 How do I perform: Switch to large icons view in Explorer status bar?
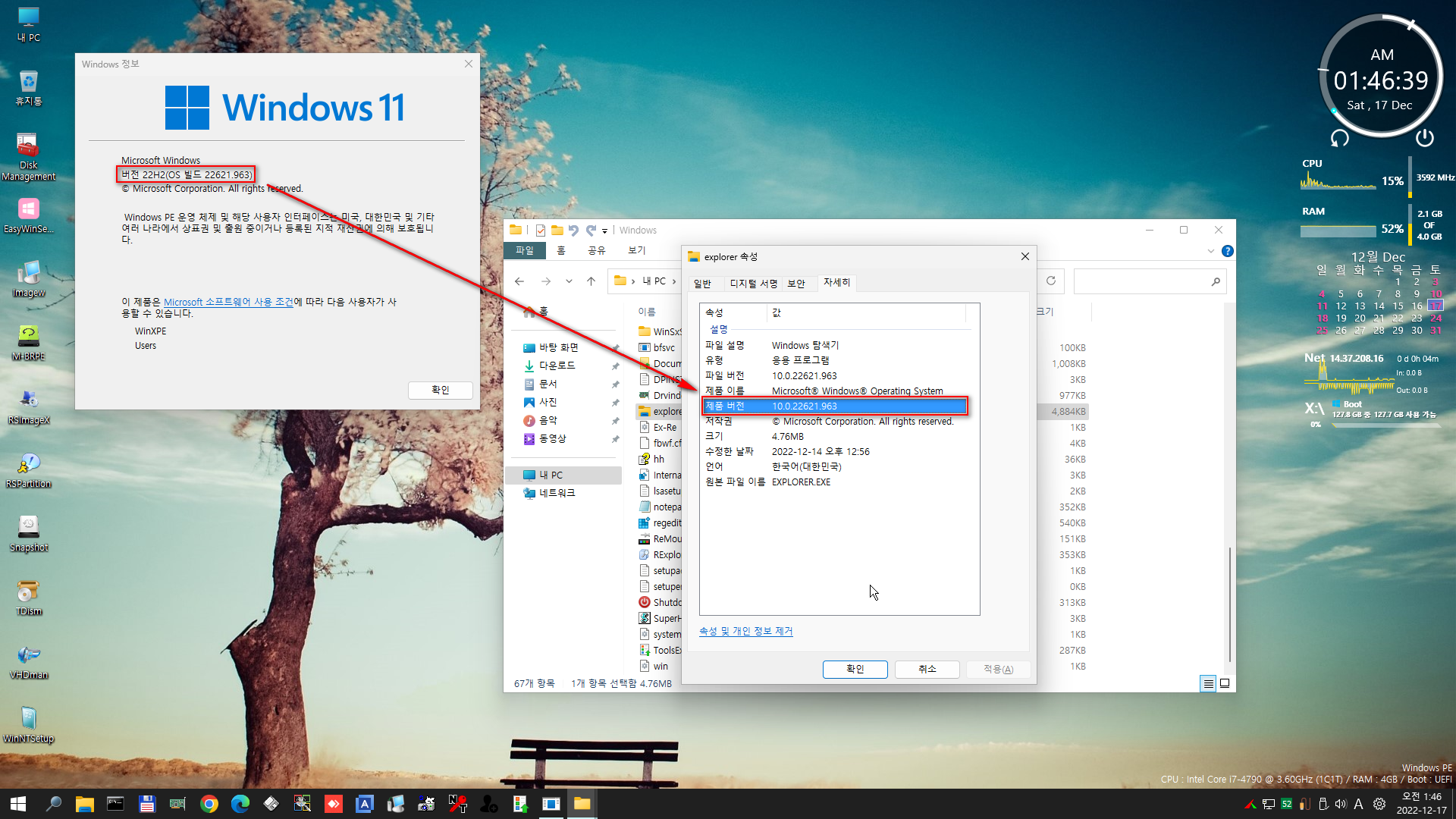[x=1224, y=683]
